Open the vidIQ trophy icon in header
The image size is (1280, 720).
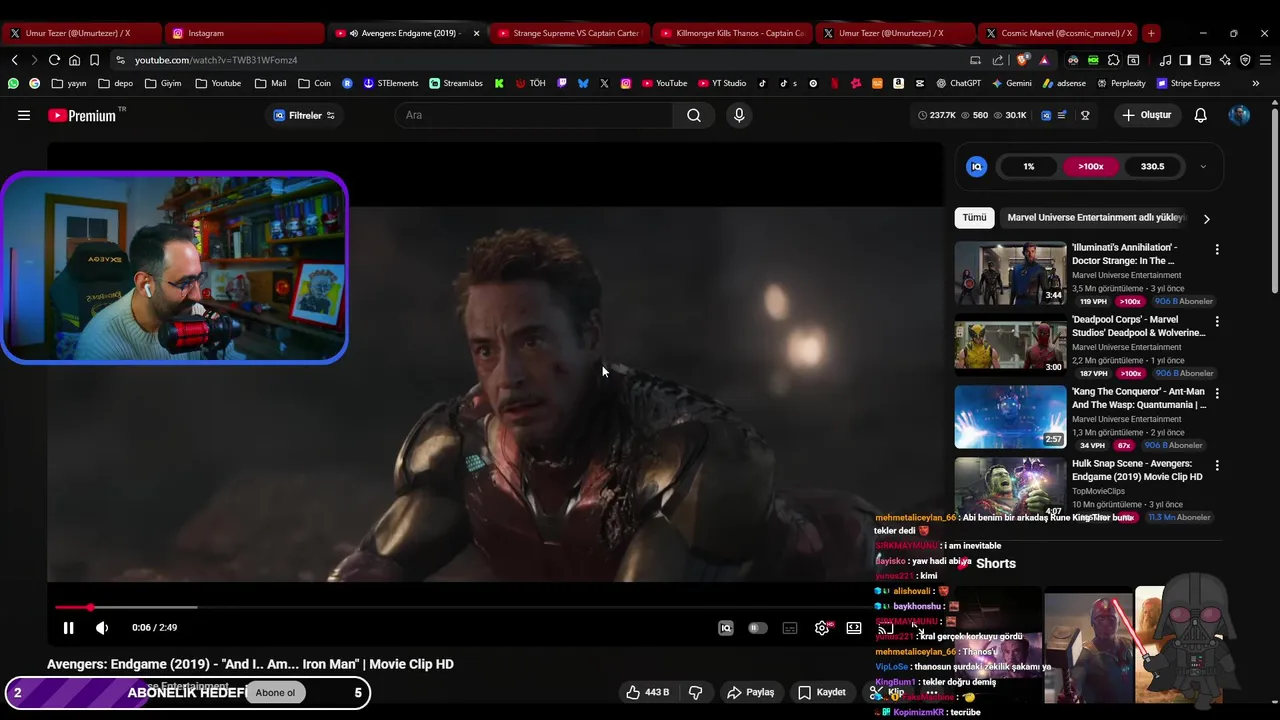1085,115
